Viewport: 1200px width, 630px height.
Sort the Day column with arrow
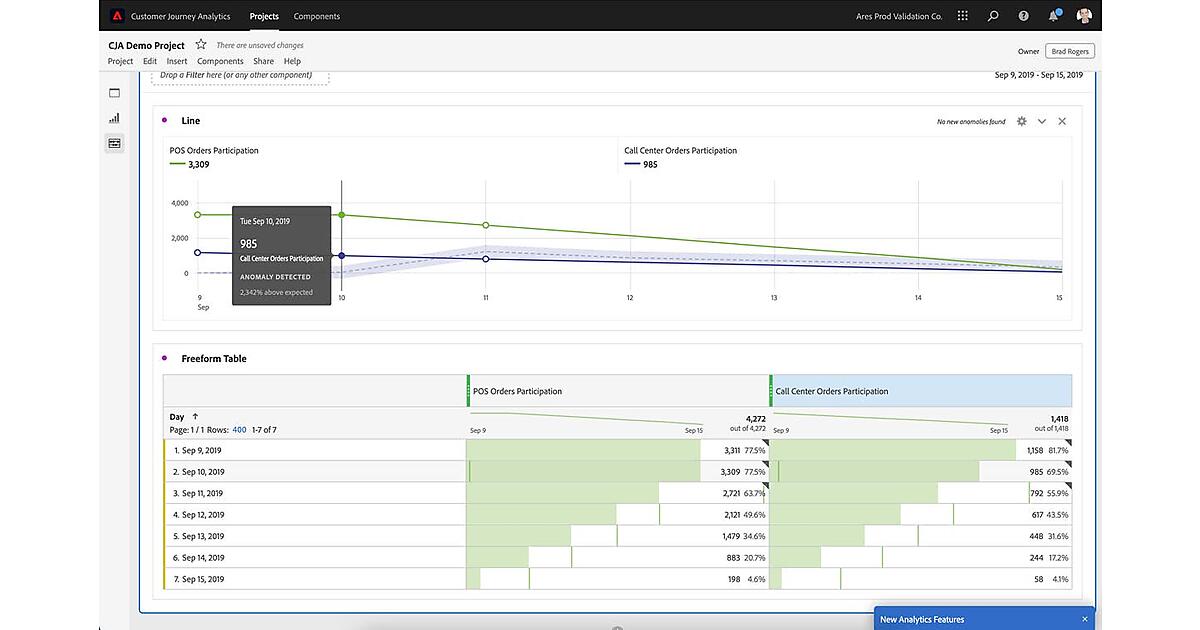tap(195, 417)
